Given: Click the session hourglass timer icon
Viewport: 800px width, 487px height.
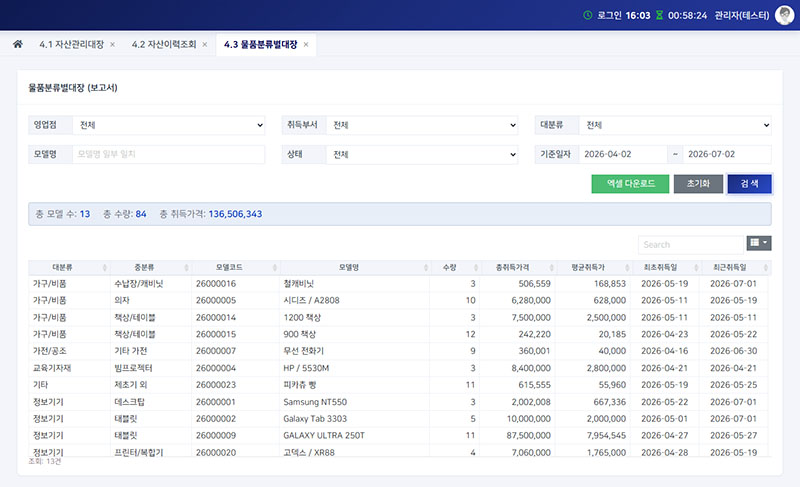Looking at the screenshot, I should tap(659, 15).
